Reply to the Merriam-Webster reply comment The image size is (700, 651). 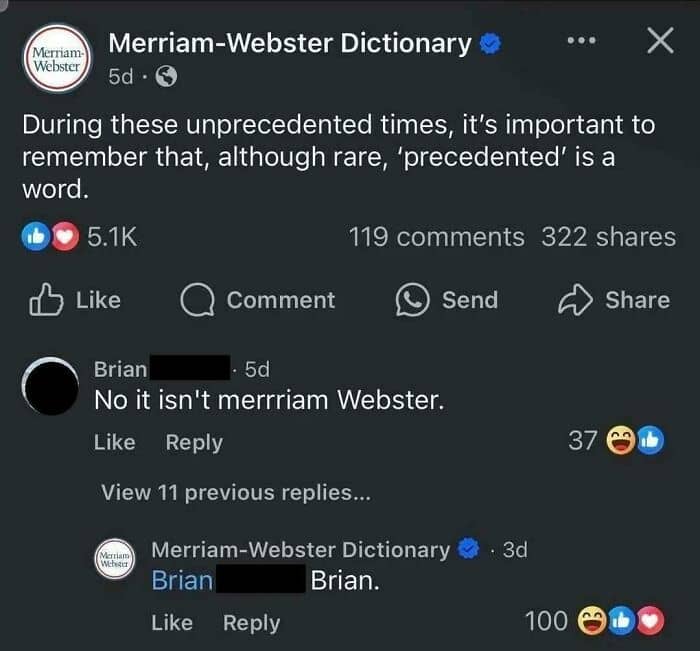[x=251, y=622]
